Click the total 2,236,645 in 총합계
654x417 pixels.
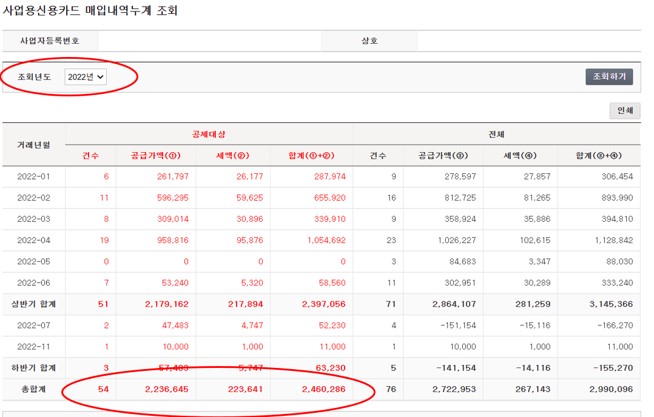167,389
